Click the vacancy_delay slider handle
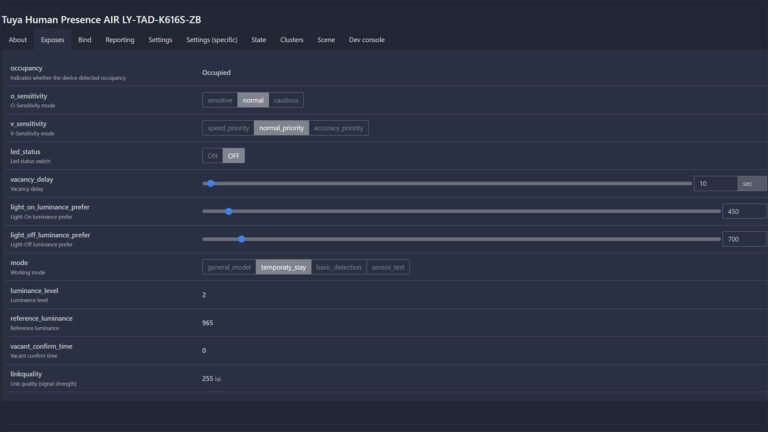 click(x=210, y=184)
